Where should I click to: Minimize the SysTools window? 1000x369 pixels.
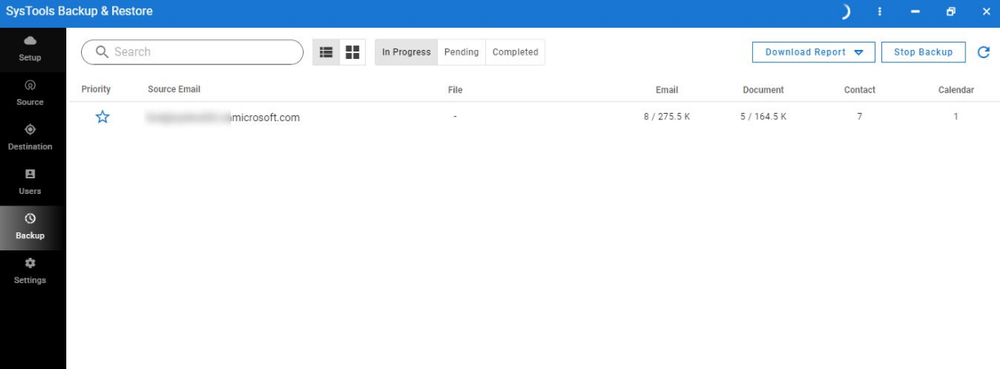[x=915, y=11]
